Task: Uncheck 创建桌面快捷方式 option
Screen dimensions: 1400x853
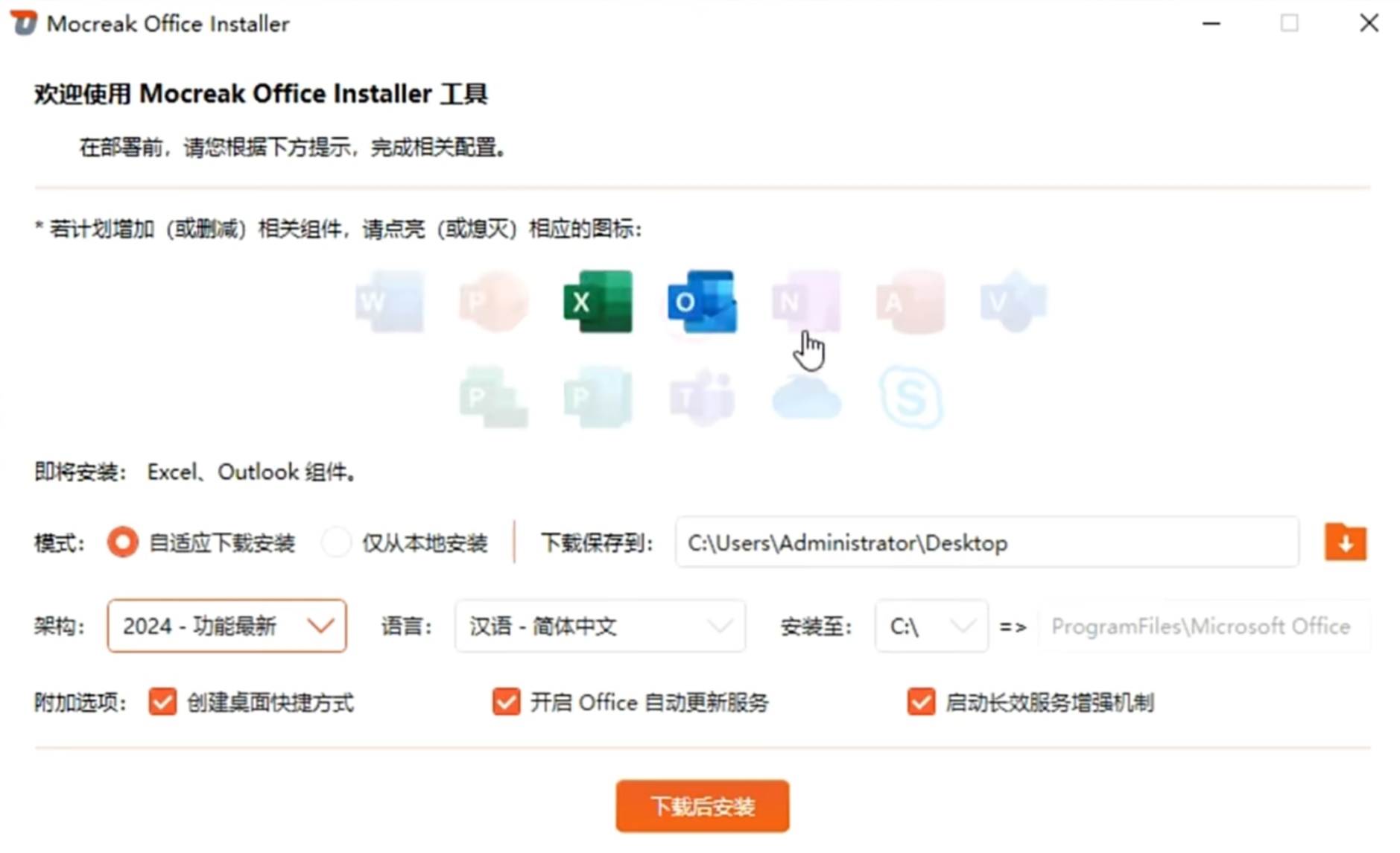Action: 162,702
